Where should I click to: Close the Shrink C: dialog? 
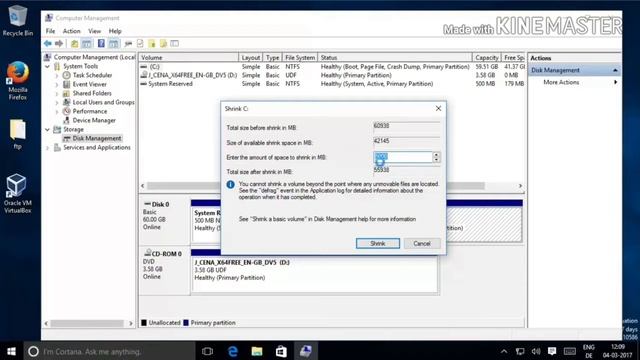[438, 108]
